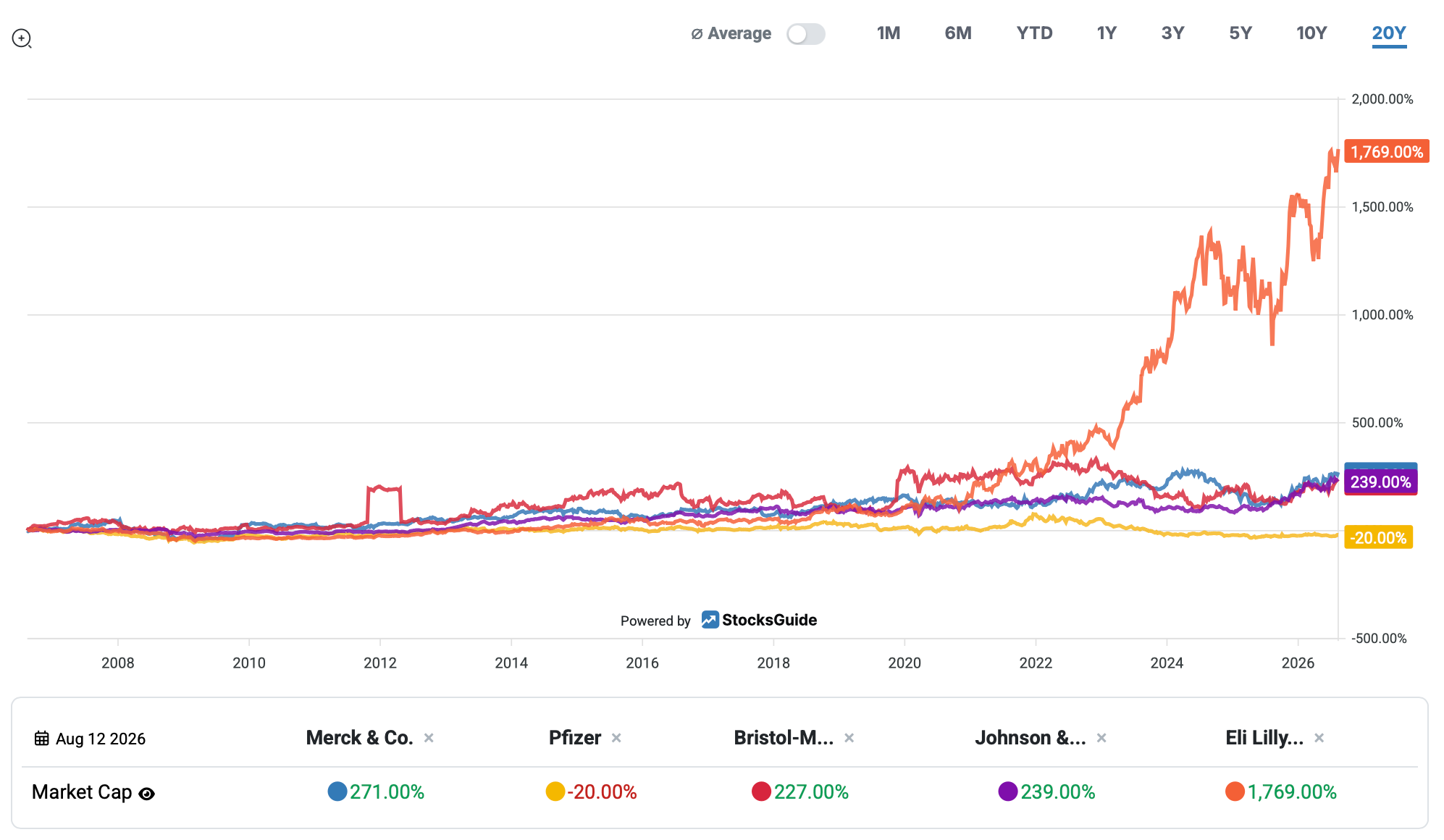Switch to the 5Y range
1444x840 pixels.
(x=1241, y=33)
